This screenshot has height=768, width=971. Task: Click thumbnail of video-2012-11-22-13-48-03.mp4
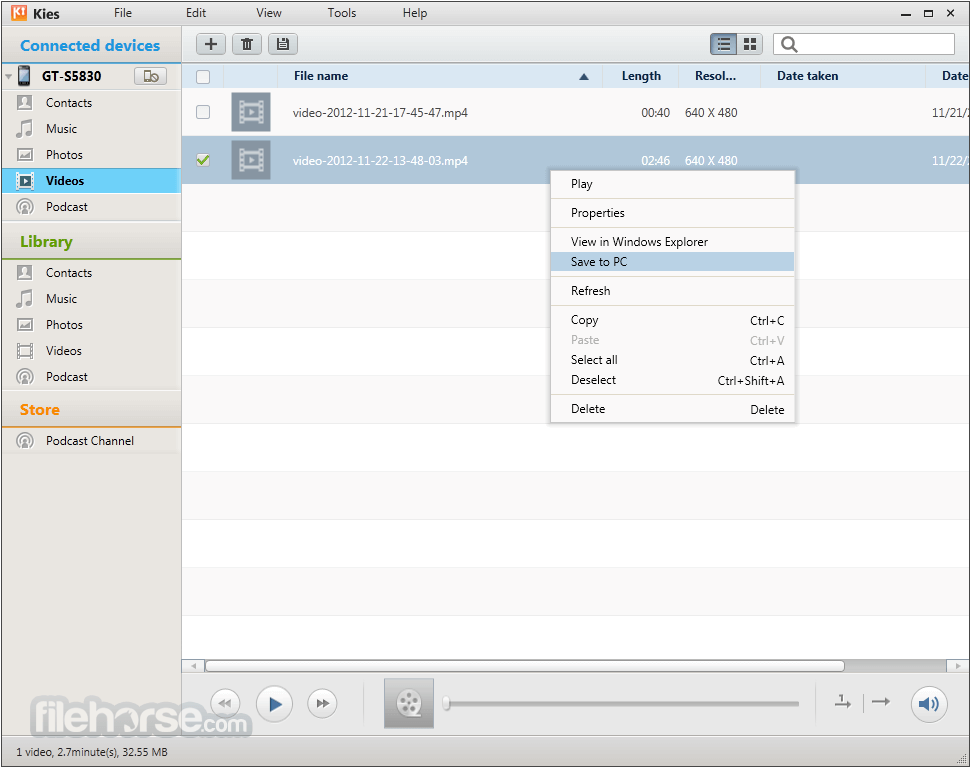pyautogui.click(x=251, y=160)
